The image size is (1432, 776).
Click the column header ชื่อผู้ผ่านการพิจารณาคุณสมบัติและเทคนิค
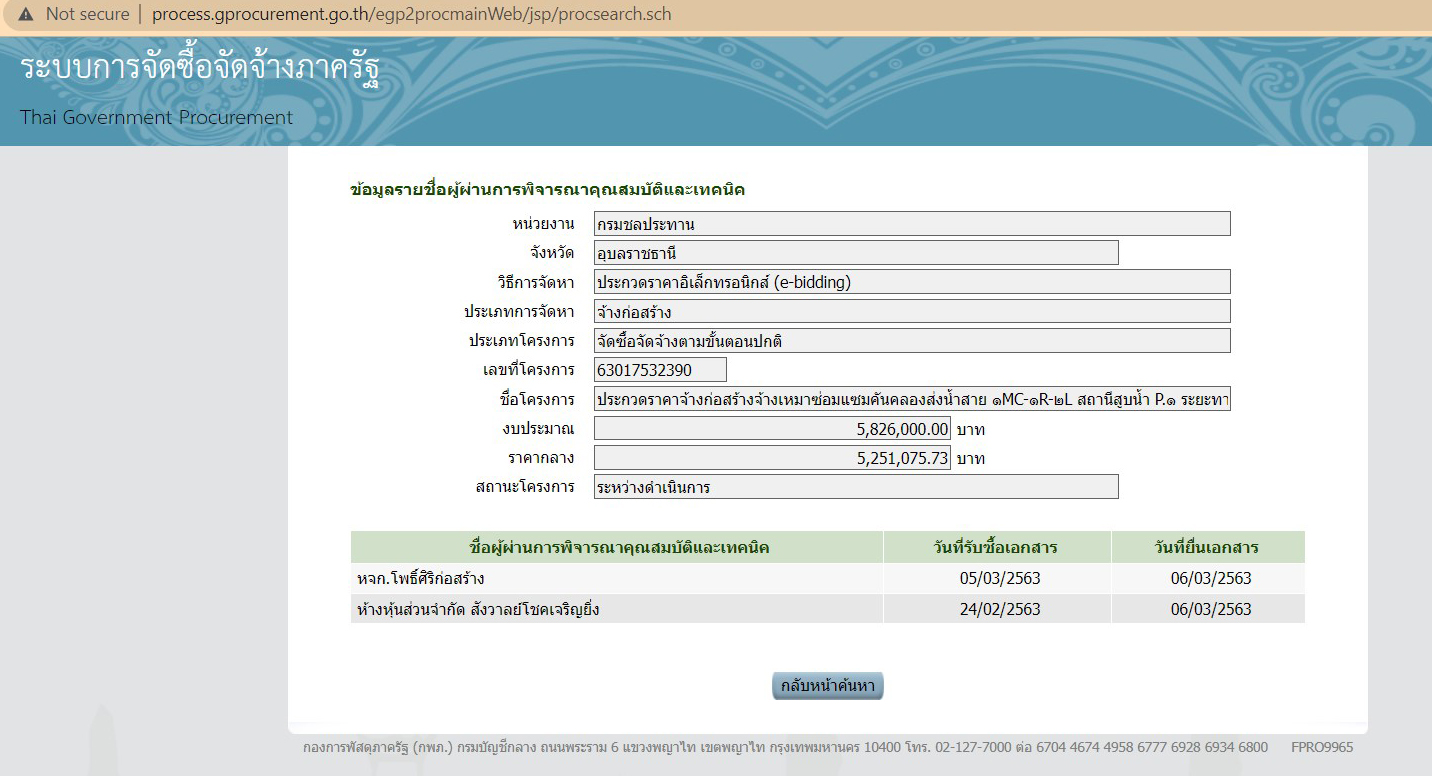click(615, 547)
